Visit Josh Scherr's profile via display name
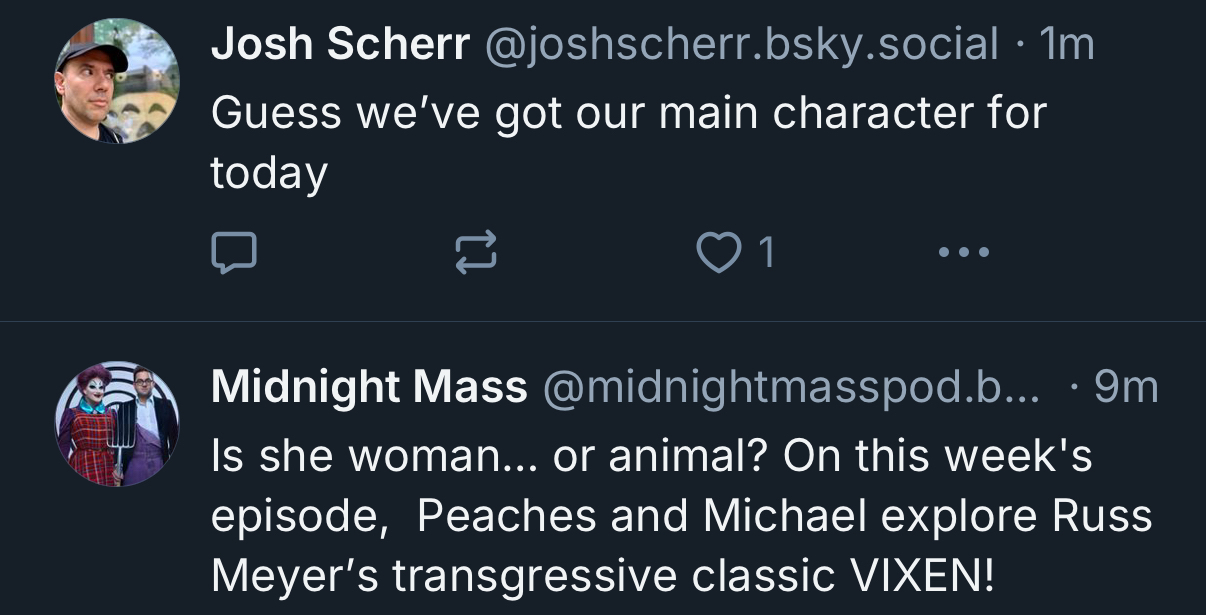 coord(340,44)
